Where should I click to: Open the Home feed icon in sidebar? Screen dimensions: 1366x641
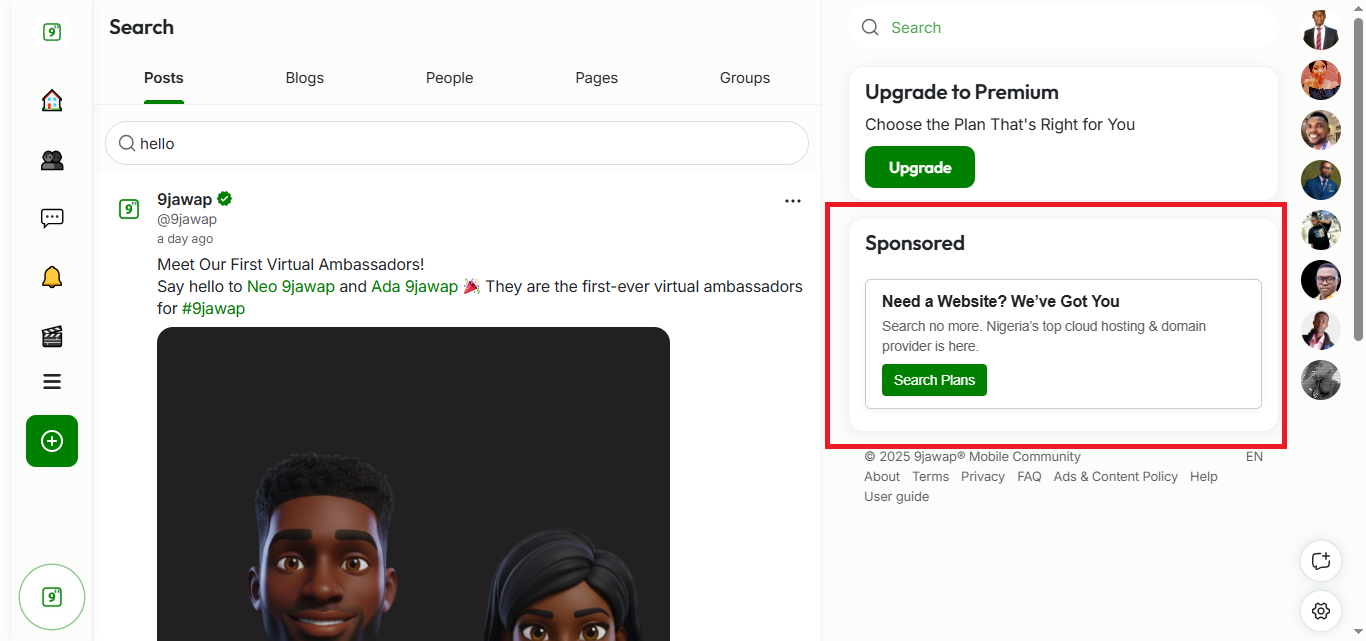pos(52,100)
